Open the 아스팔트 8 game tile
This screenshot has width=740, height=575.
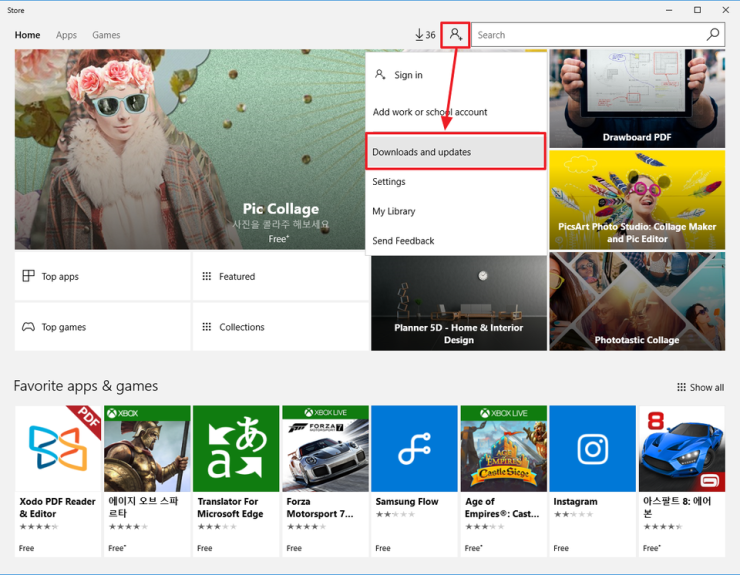(681, 448)
